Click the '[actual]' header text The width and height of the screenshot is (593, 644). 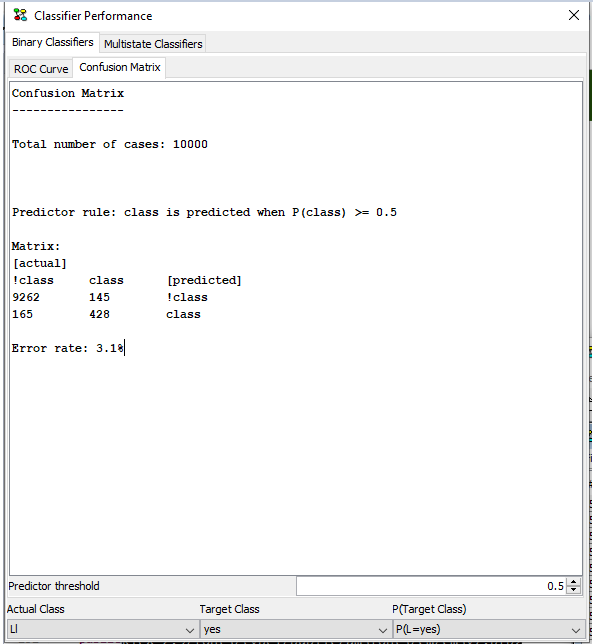pyautogui.click(x=39, y=263)
